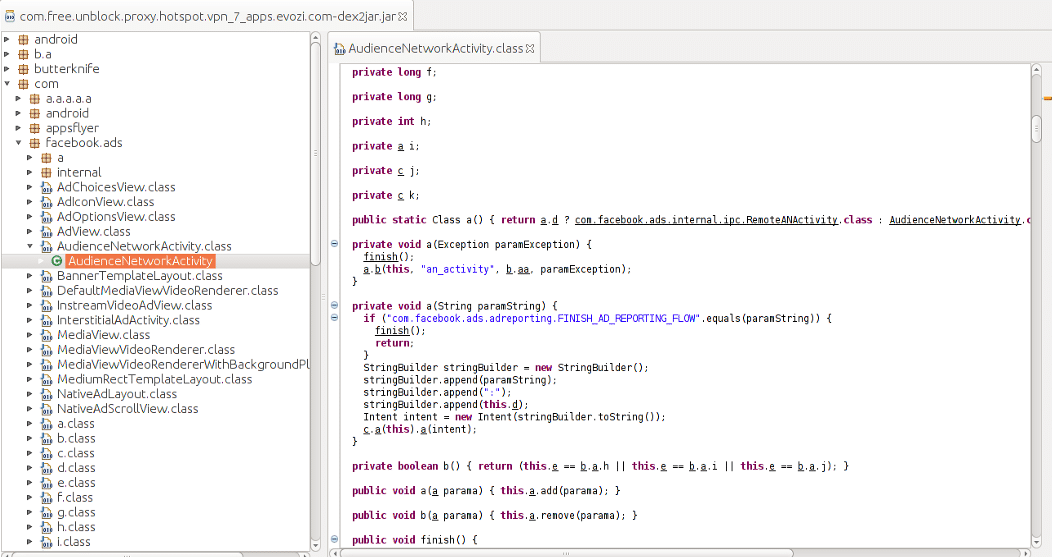1052x557 pixels.
Task: Fold the a(String paramString) method
Action: coord(334,305)
